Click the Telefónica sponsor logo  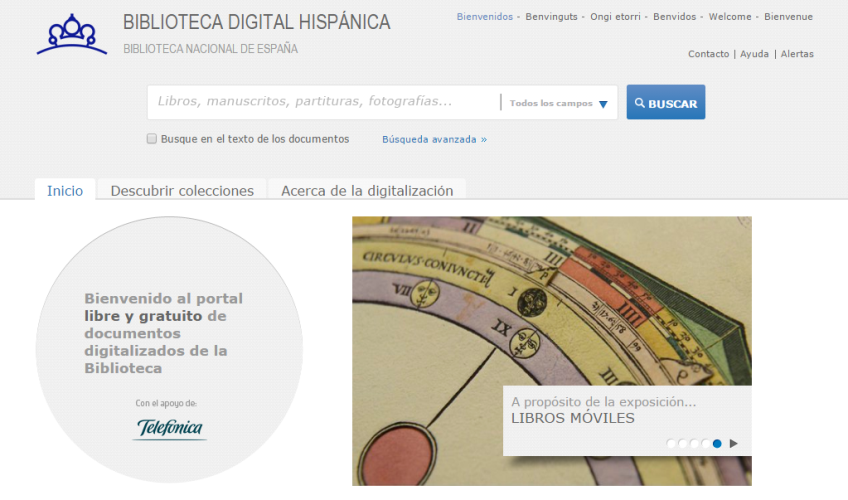click(169, 428)
